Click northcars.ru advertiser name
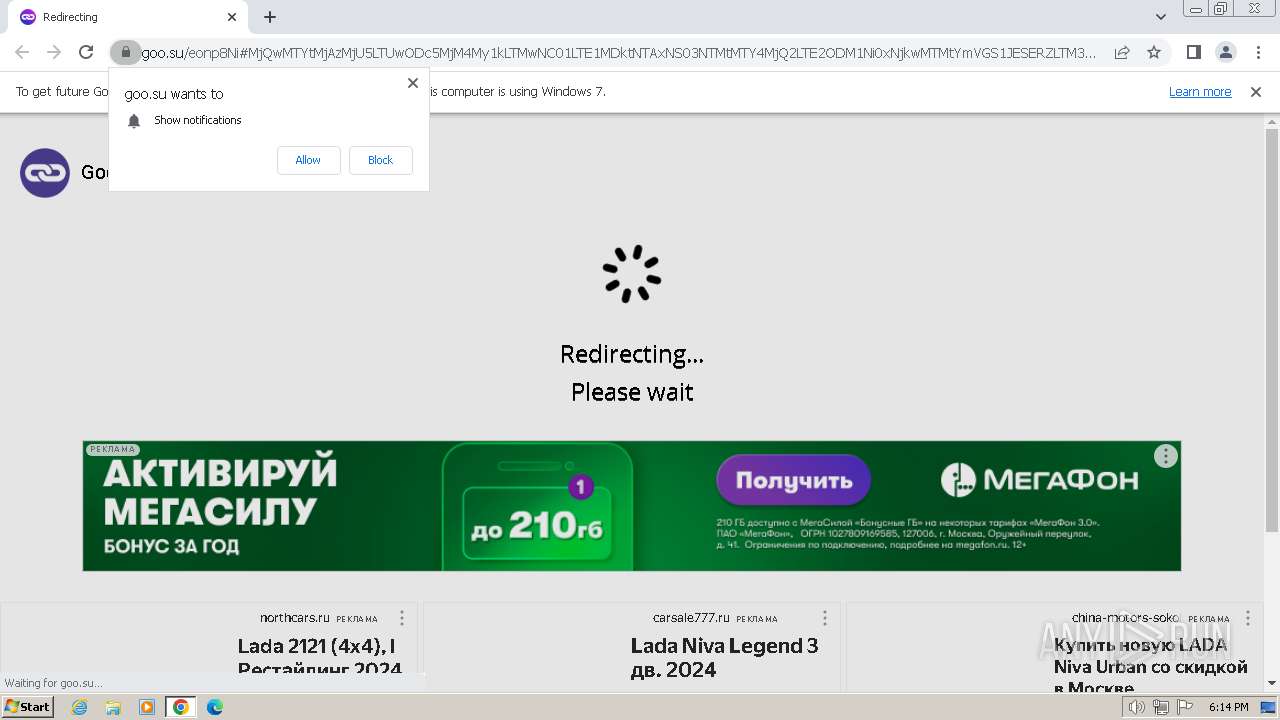Image resolution: width=1280 pixels, height=720 pixels. tap(294, 618)
